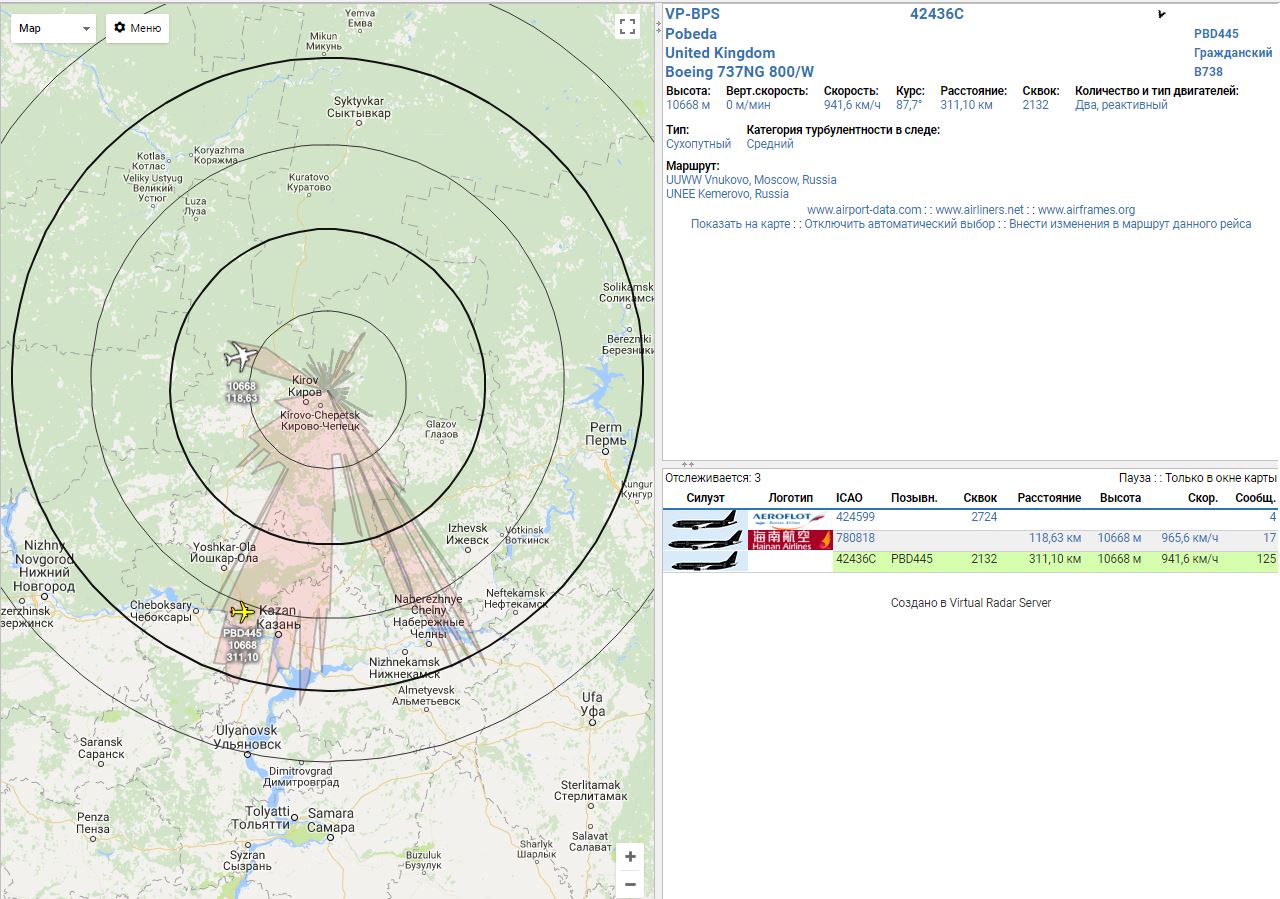This screenshot has height=899, width=1280.
Task: Click Отключить автоматический выбор link
Action: tap(900, 224)
